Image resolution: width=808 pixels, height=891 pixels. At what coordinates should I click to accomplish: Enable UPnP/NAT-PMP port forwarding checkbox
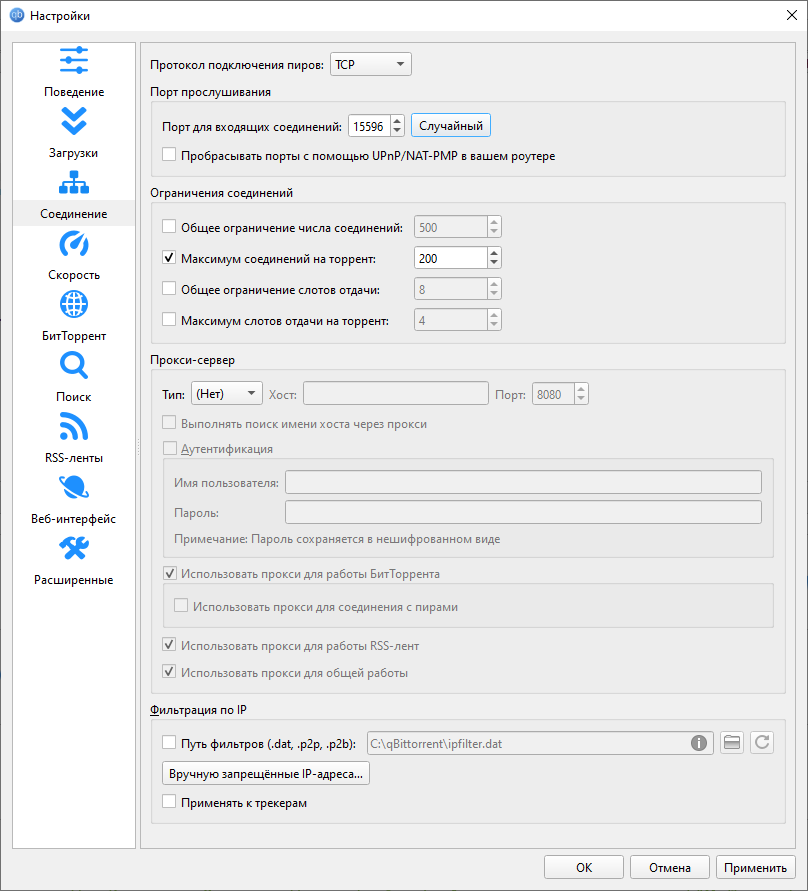(x=169, y=156)
